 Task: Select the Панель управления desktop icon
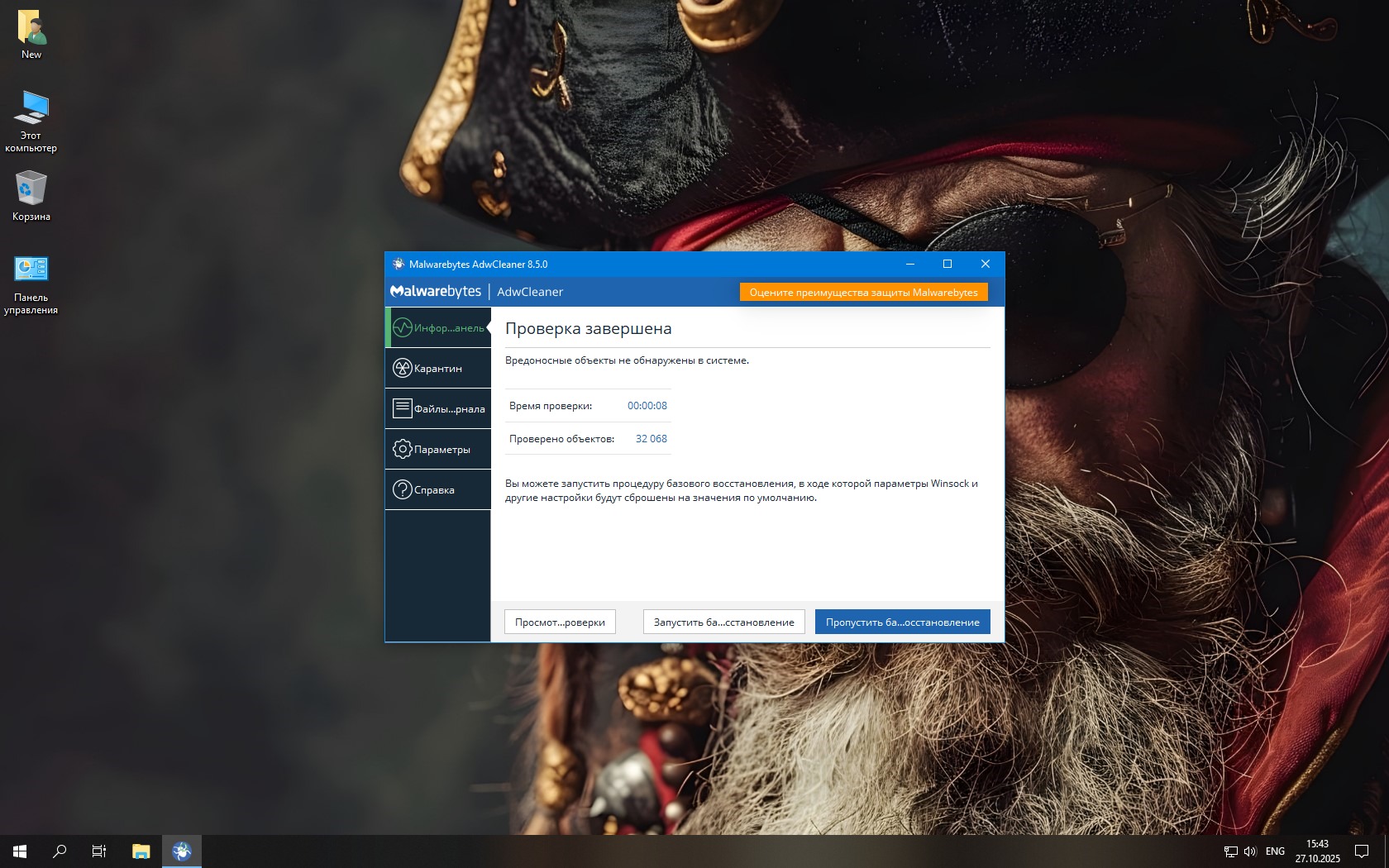[31, 284]
